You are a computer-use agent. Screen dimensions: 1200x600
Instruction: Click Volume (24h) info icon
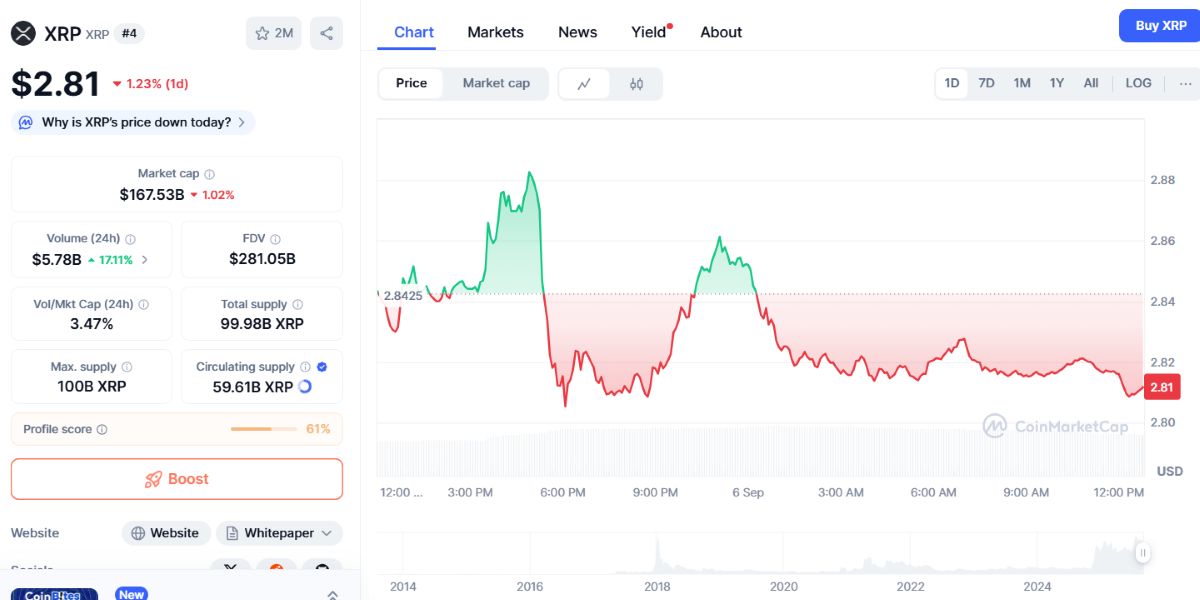(130, 239)
